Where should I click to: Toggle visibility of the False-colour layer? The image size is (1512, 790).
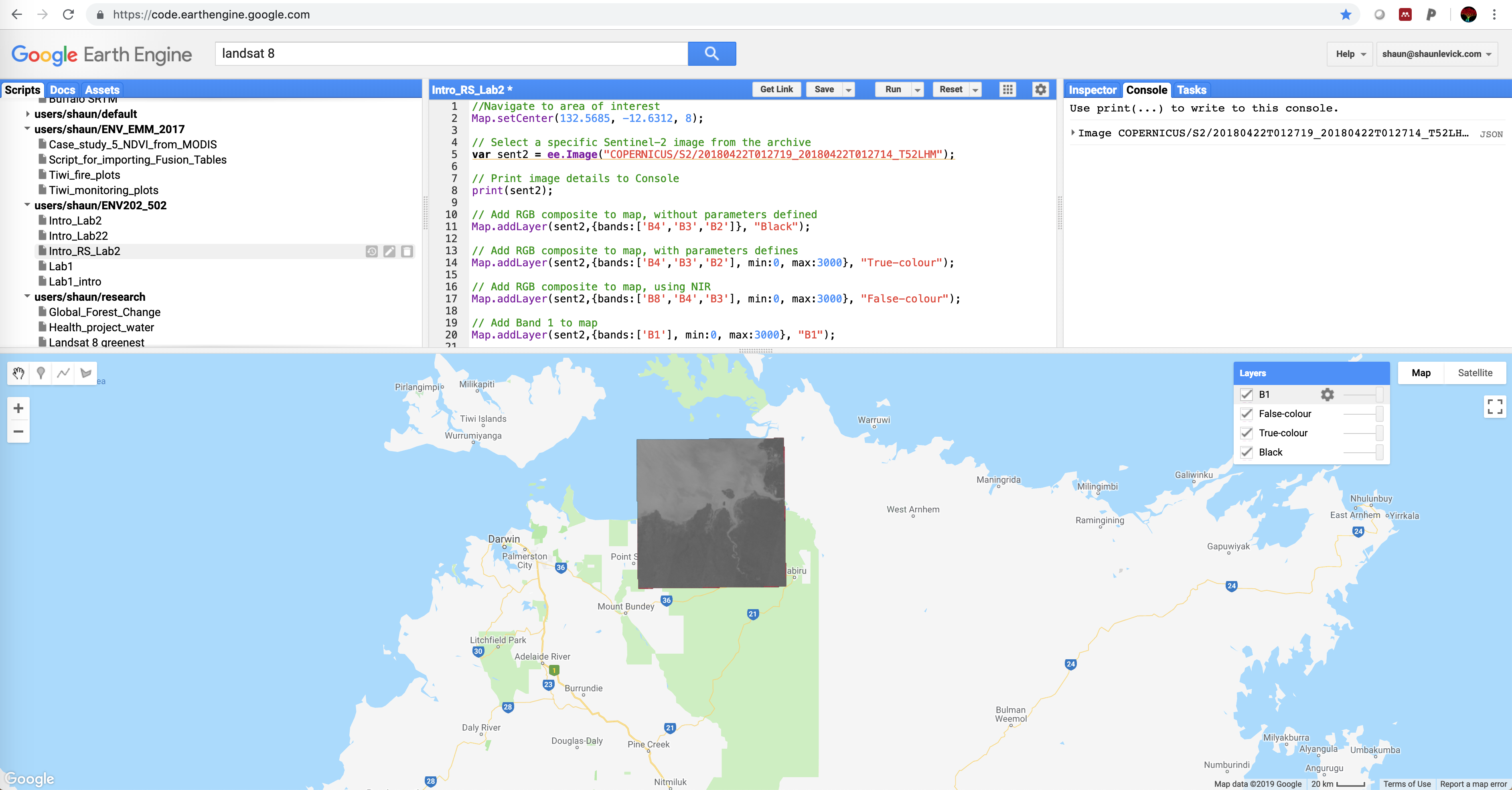coord(1246,413)
